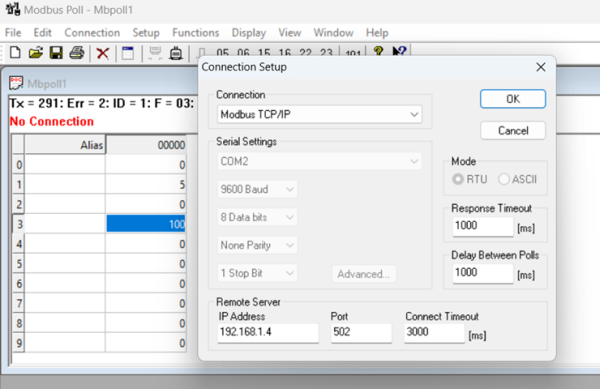600x389 pixels.
Task: Click the Modbus Poll application title icon
Action: [13, 9]
